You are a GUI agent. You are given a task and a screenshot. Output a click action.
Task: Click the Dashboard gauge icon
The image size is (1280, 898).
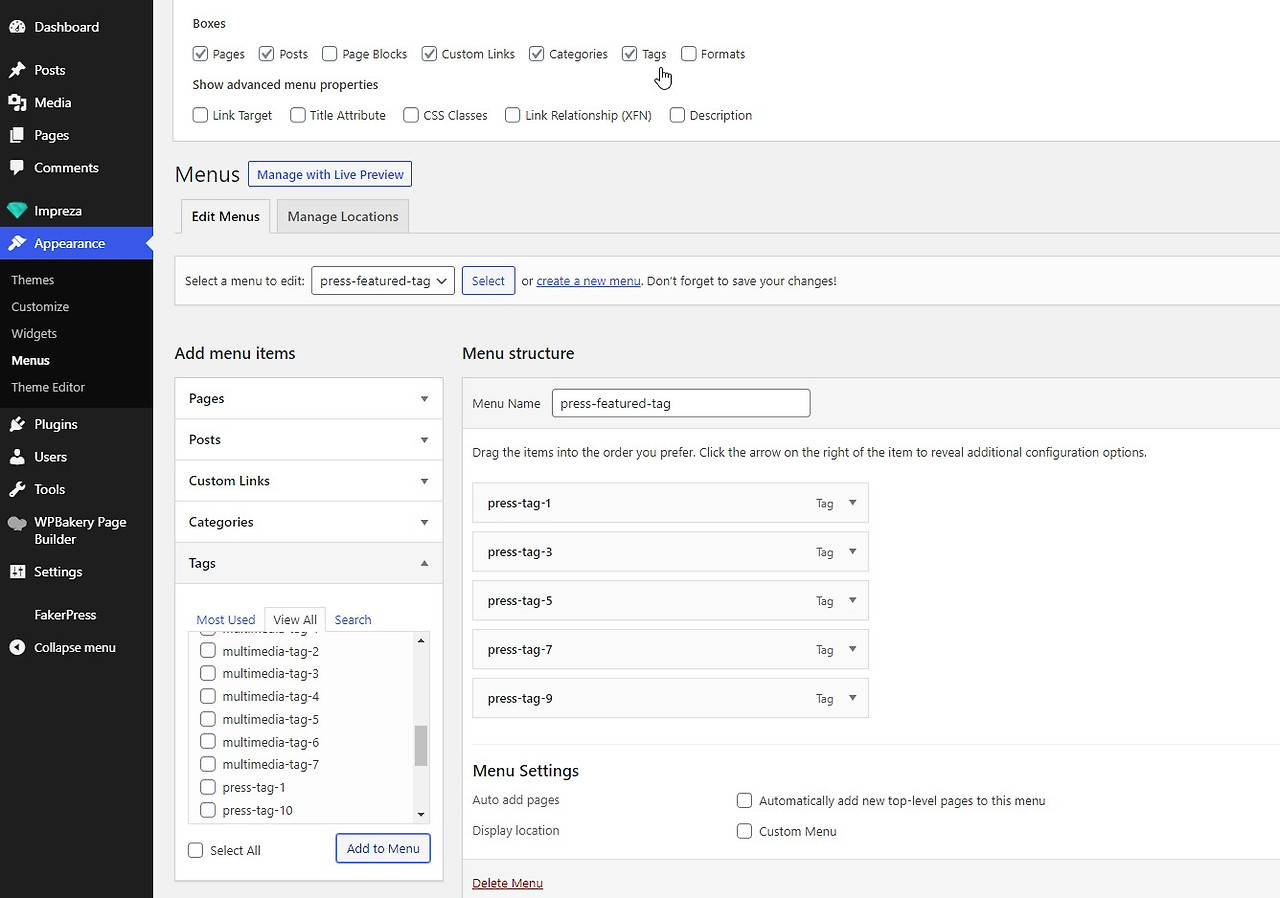[17, 27]
